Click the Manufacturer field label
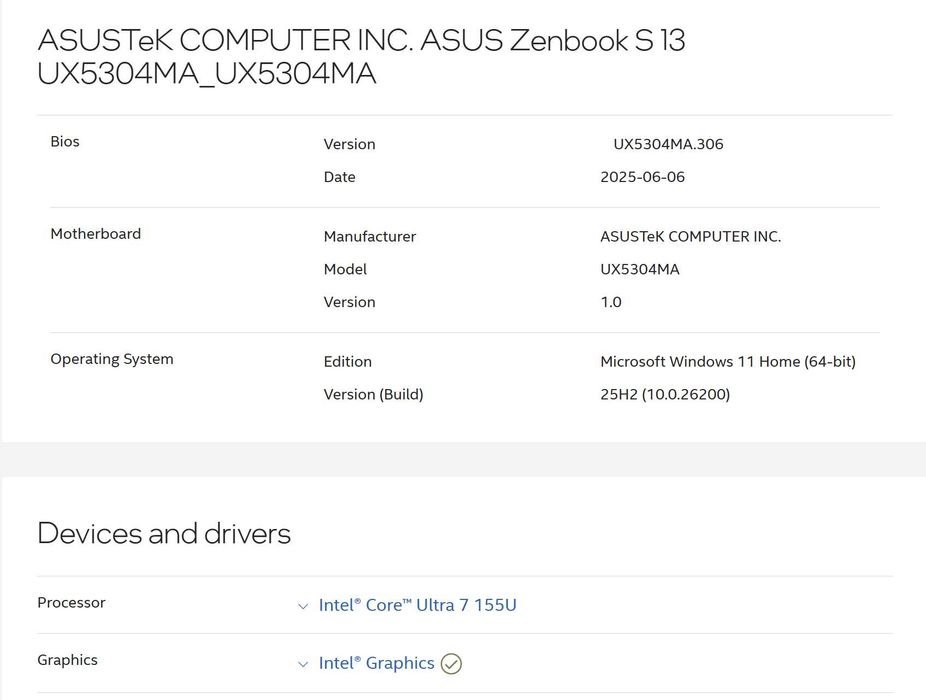Image resolution: width=926 pixels, height=700 pixels. click(370, 236)
